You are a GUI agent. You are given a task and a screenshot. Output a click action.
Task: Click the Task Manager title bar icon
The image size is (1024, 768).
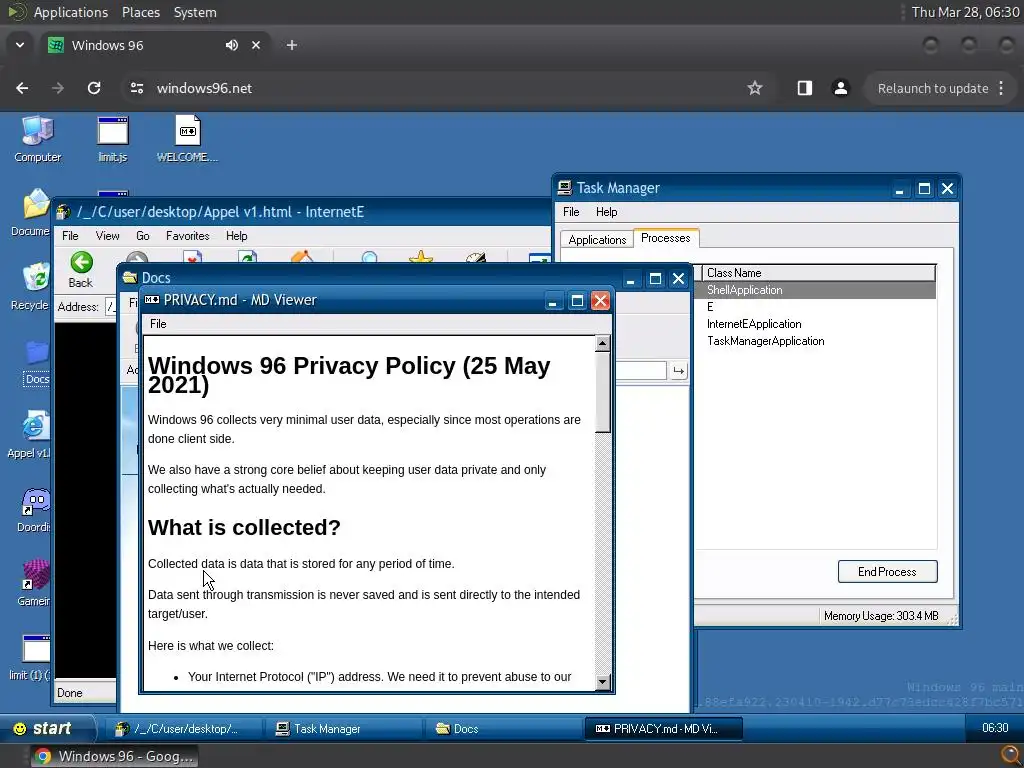564,188
